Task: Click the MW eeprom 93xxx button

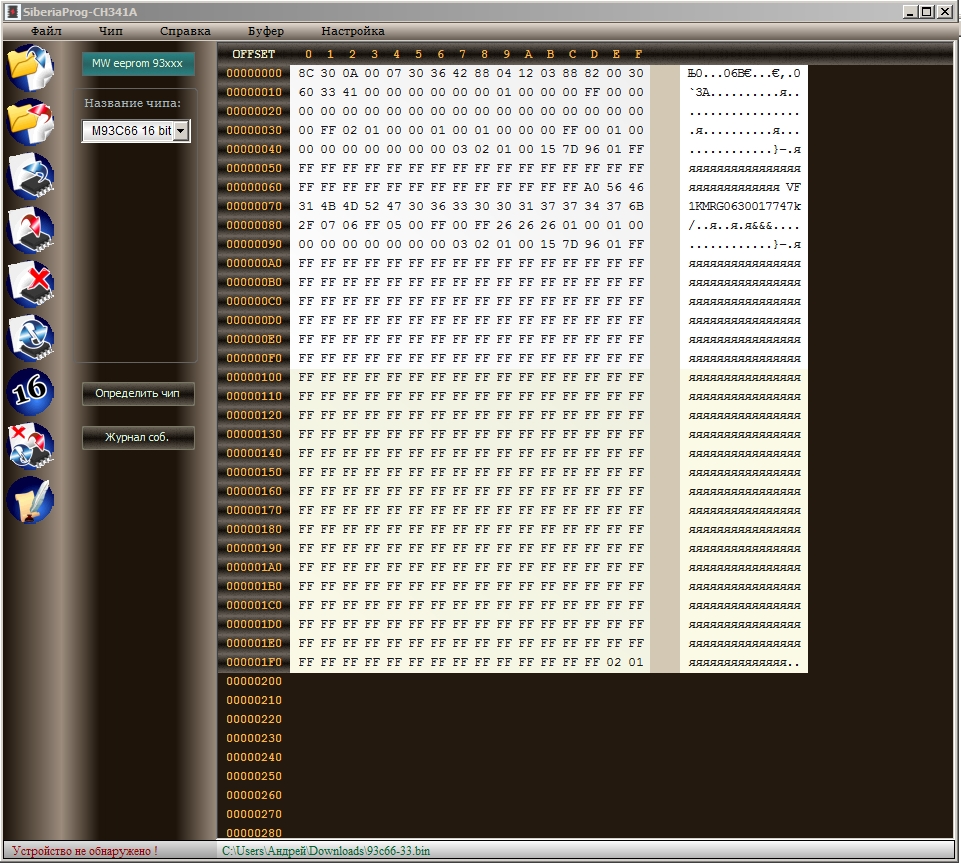Action: tap(138, 64)
